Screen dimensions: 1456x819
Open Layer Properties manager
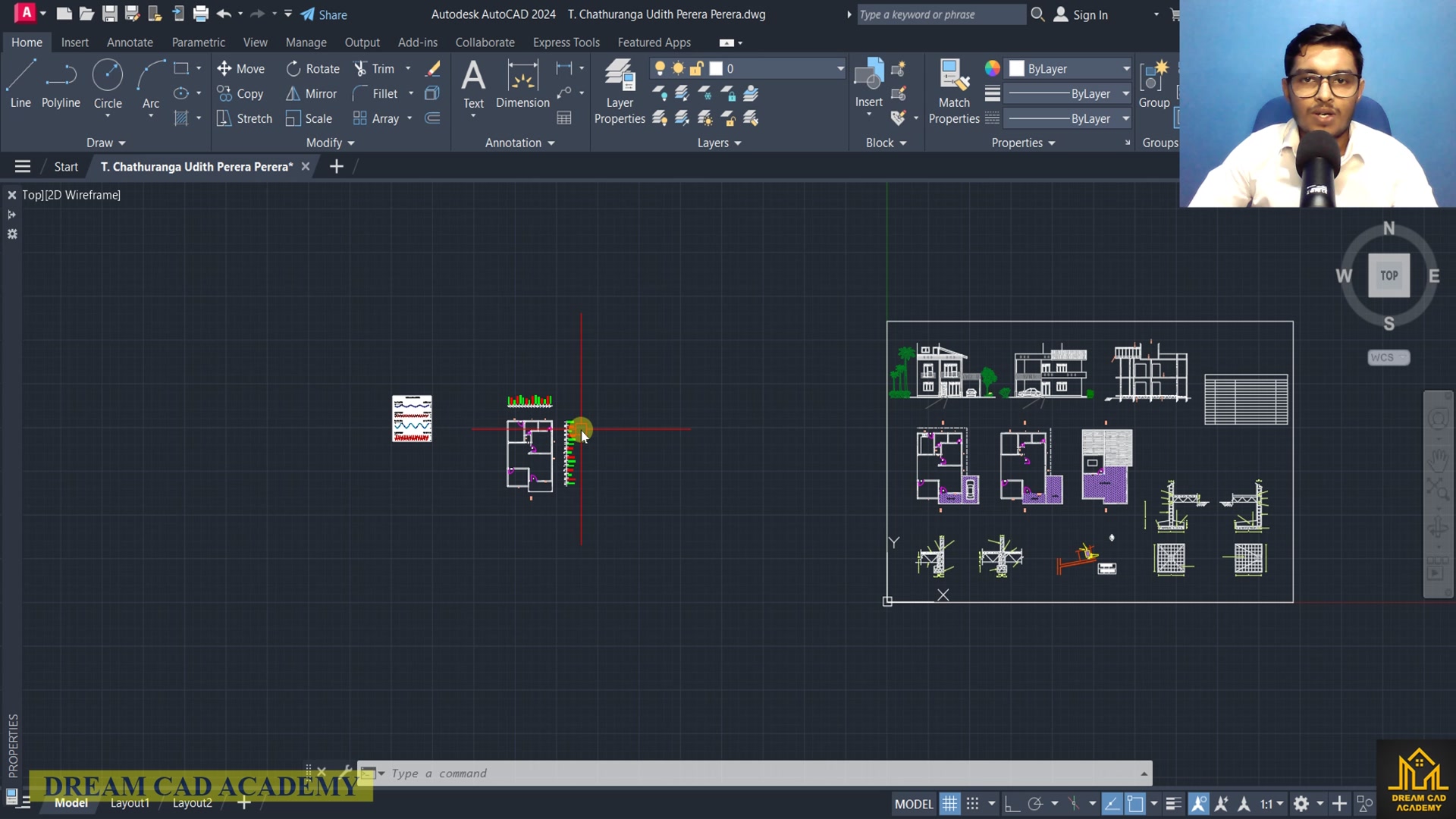point(620,91)
